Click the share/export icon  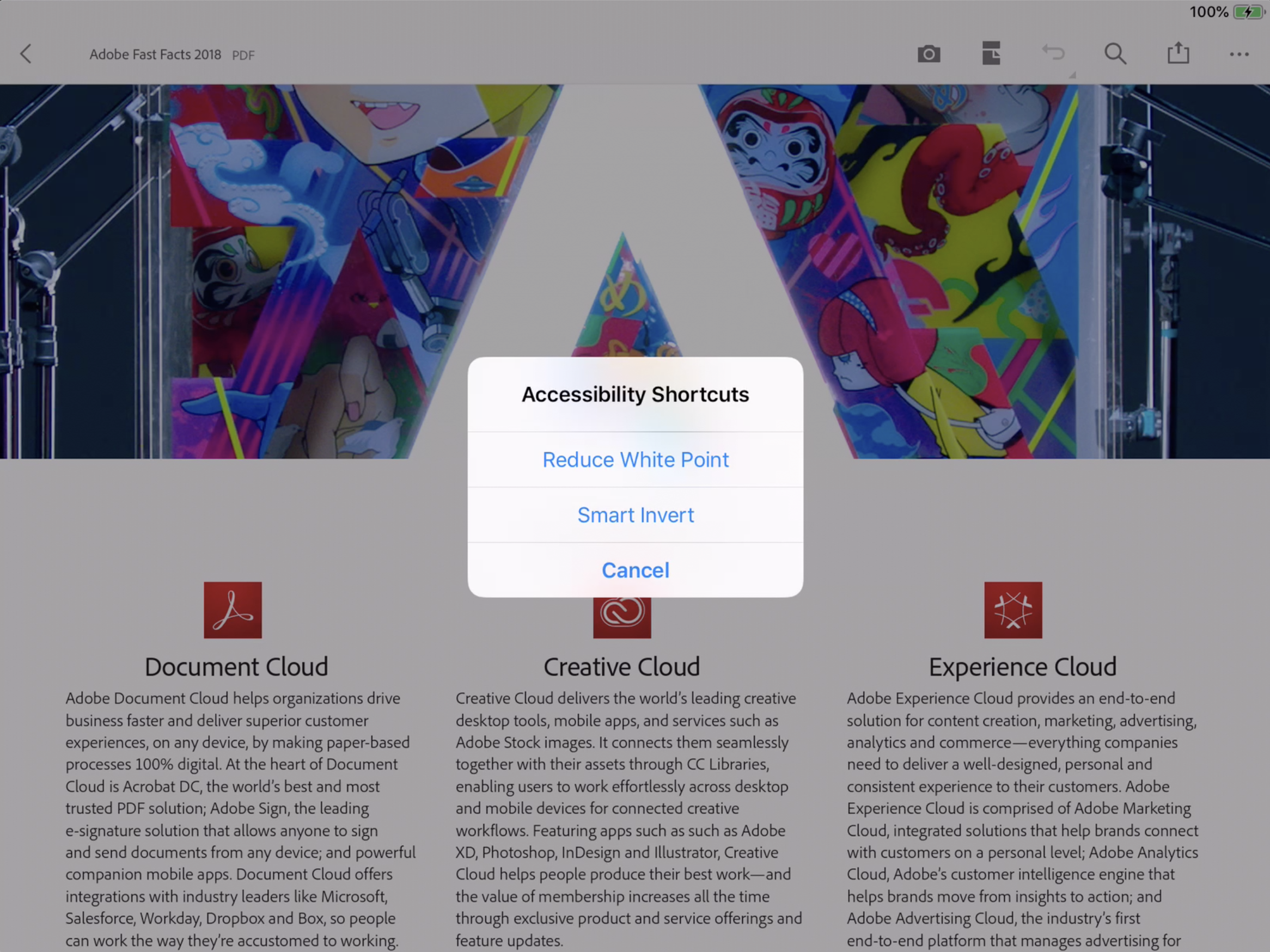(1178, 53)
